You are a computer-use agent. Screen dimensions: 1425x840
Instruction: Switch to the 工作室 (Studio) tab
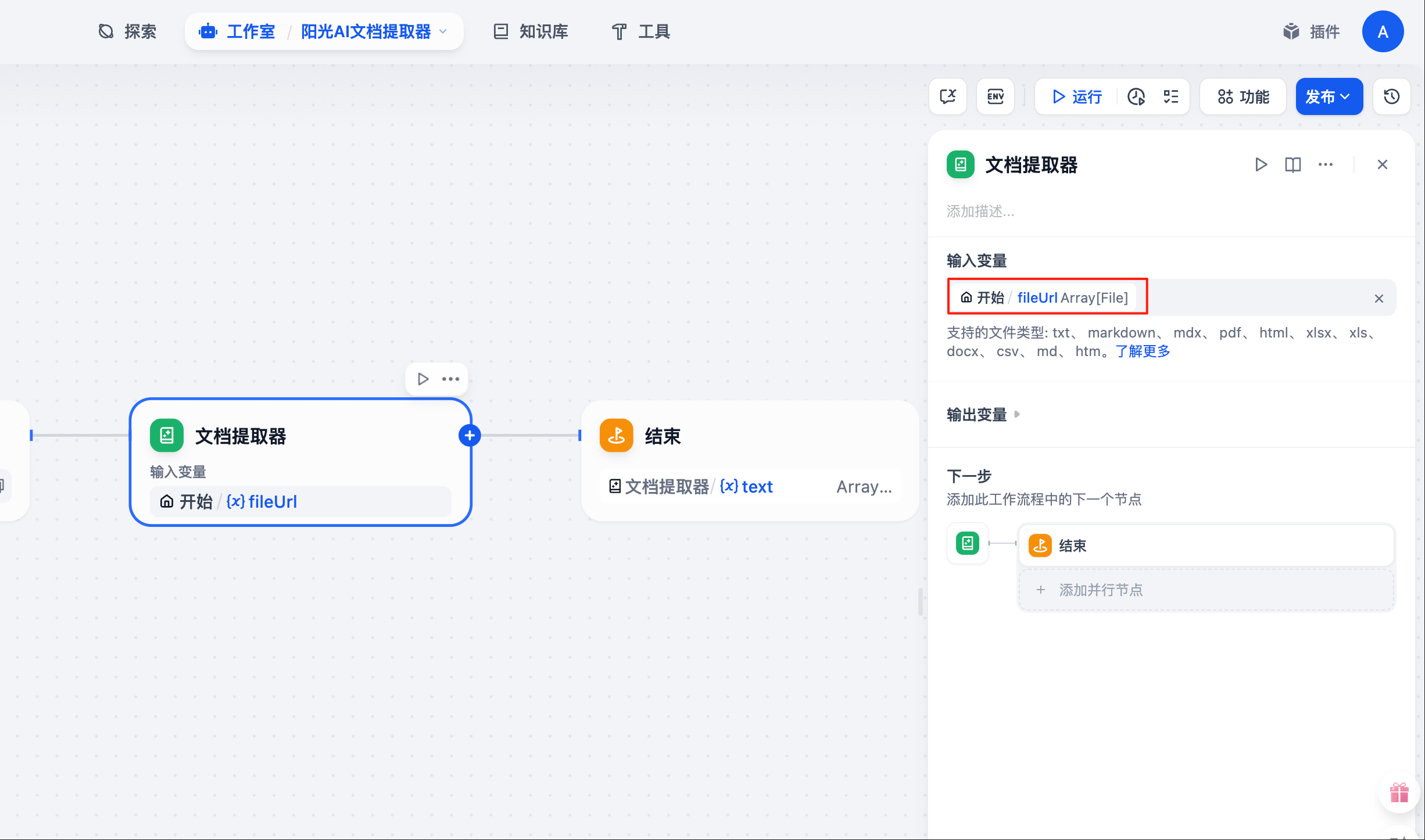click(x=237, y=31)
